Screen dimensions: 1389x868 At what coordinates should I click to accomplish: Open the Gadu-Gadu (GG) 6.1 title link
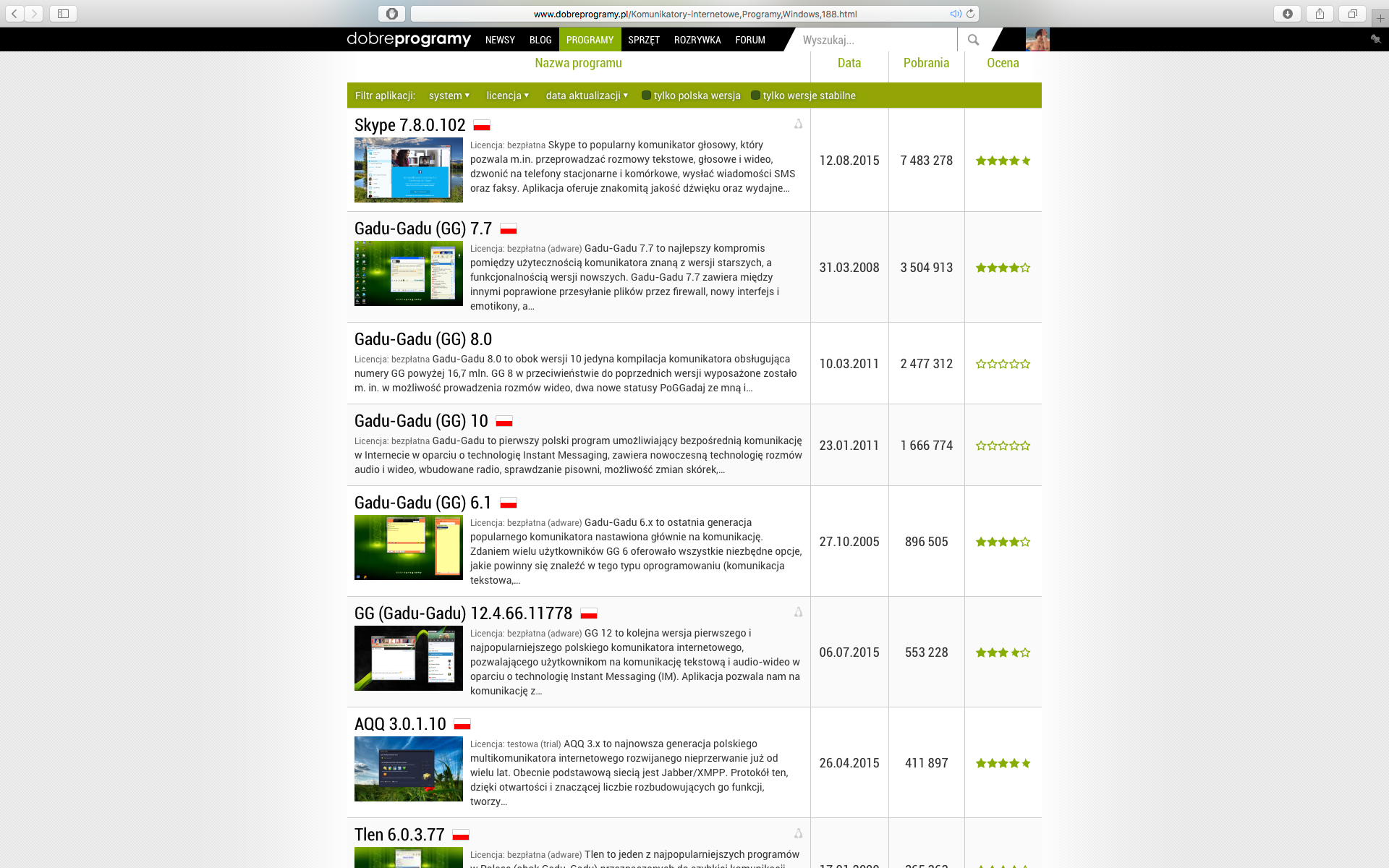pyautogui.click(x=423, y=503)
